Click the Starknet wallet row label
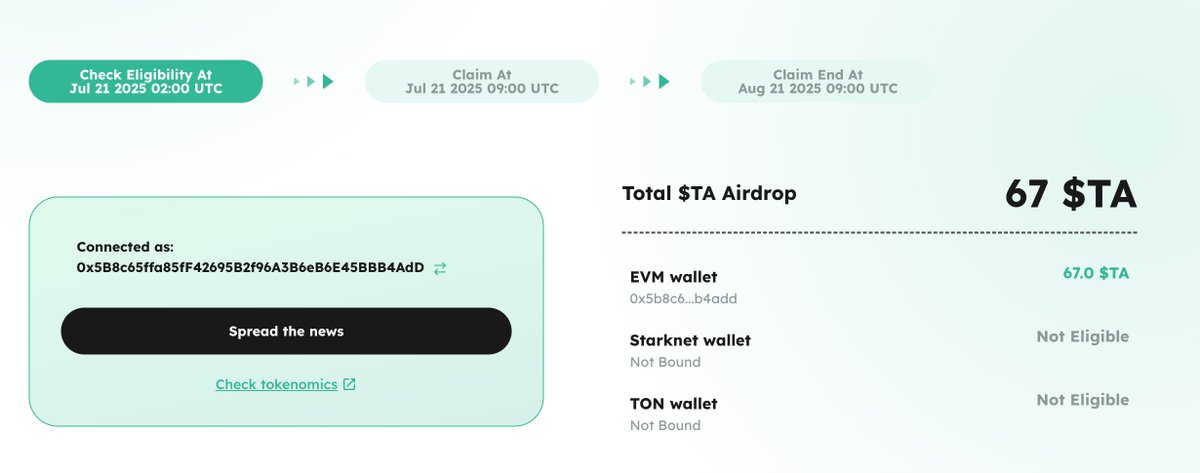Image resolution: width=1200 pixels, height=473 pixels. click(x=690, y=340)
